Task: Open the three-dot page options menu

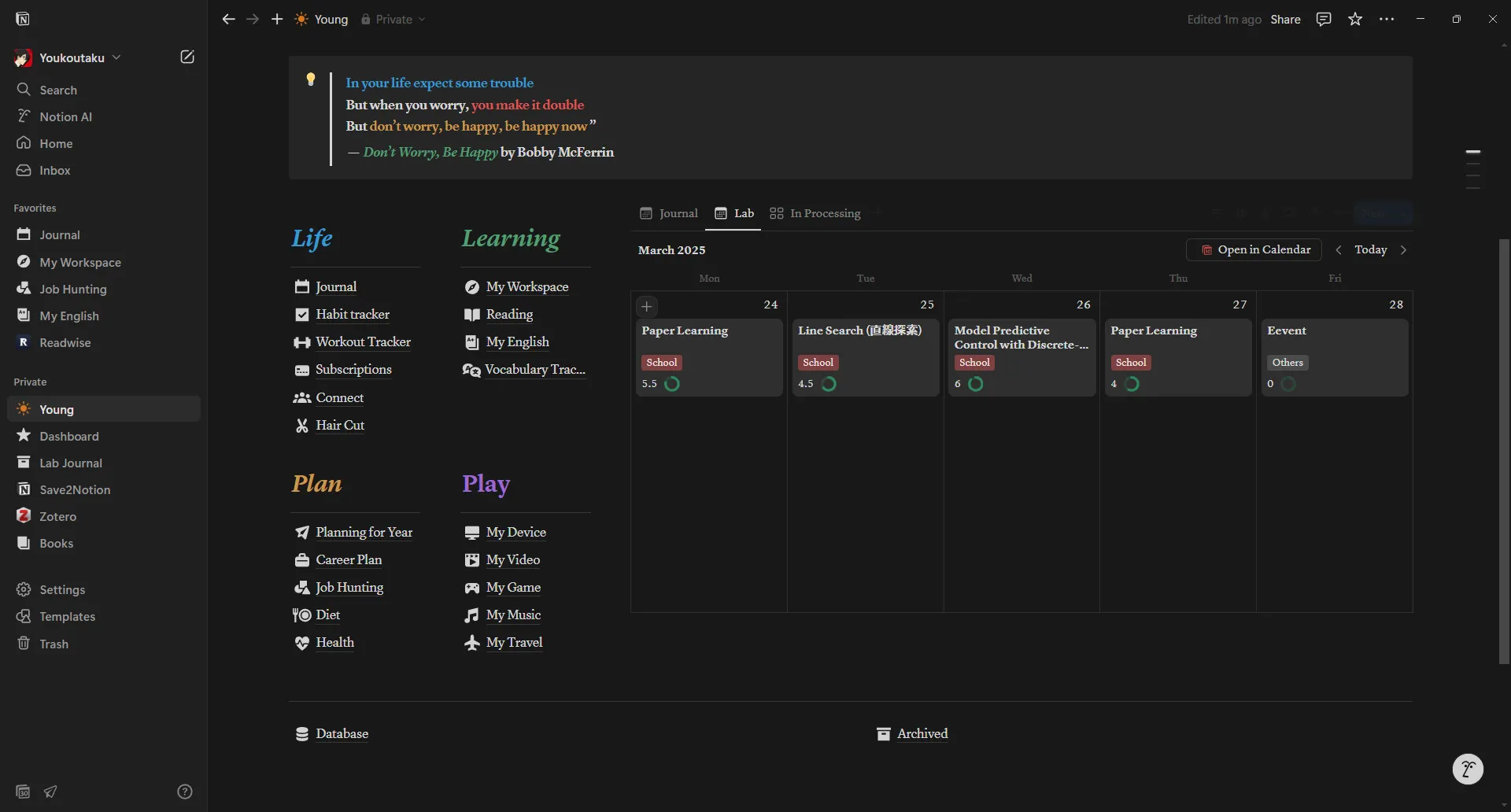Action: pos(1387,20)
